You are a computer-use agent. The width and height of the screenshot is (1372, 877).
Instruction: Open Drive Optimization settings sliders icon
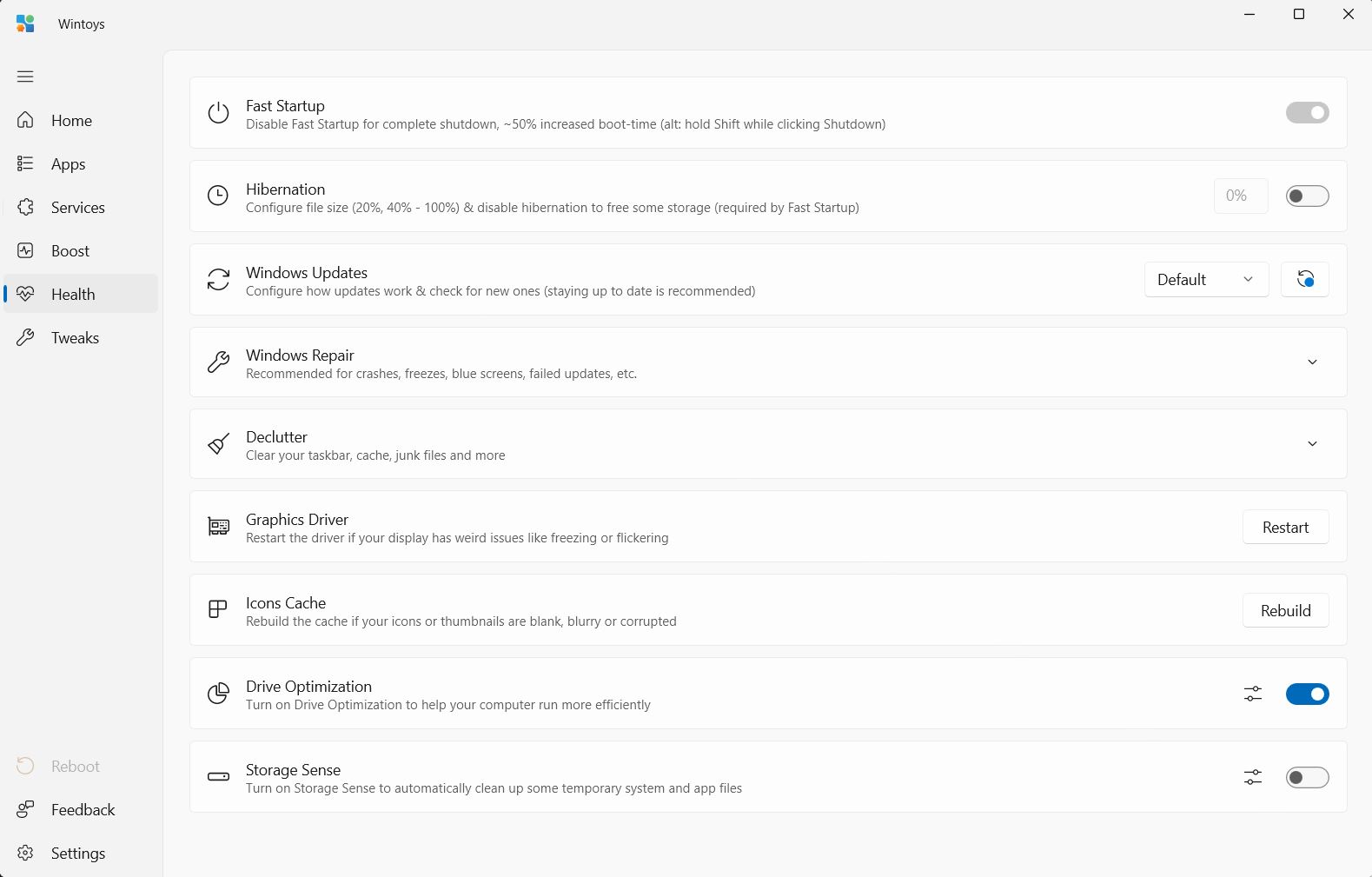(x=1252, y=694)
